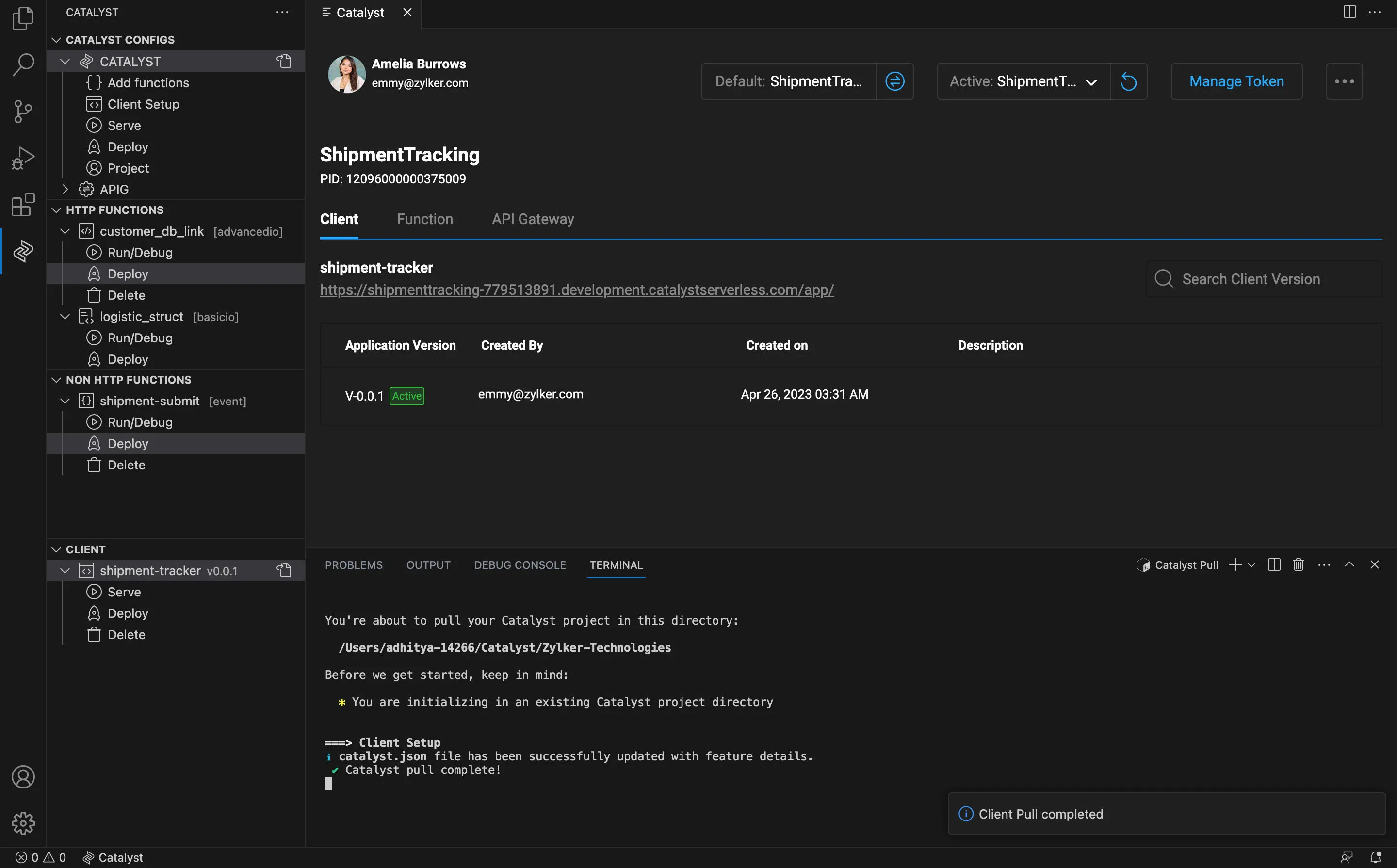Switch to the API Gateway tab
The width and height of the screenshot is (1397, 868).
[533, 219]
